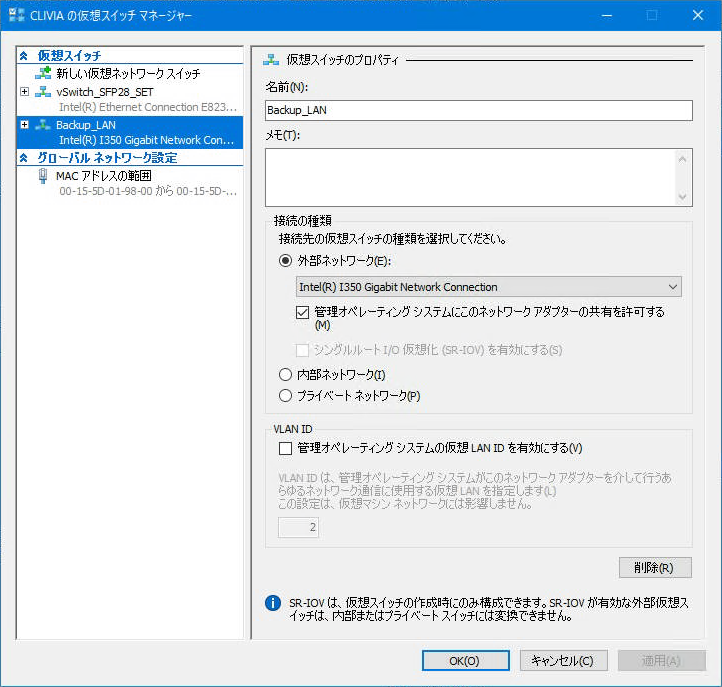Minimize the virtual switch manager window
Image resolution: width=722 pixels, height=687 pixels.
(x=607, y=16)
